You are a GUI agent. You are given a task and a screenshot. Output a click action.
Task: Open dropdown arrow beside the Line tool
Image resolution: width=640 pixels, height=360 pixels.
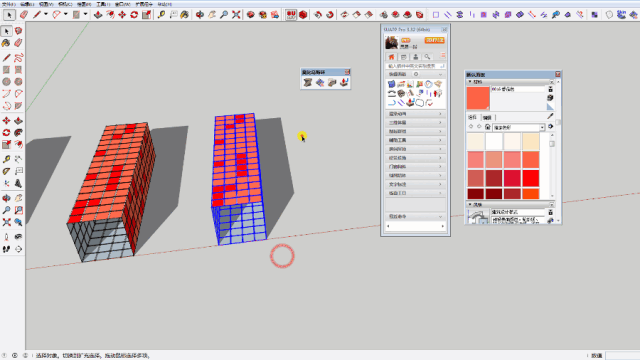click(46, 14)
